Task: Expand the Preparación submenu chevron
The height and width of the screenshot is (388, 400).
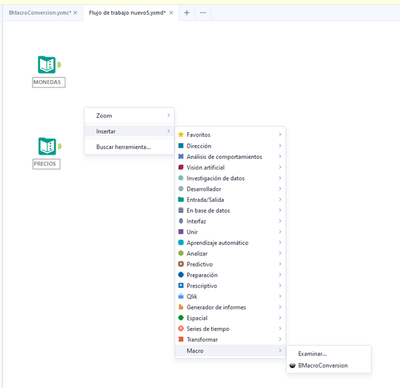Action: coord(280,275)
